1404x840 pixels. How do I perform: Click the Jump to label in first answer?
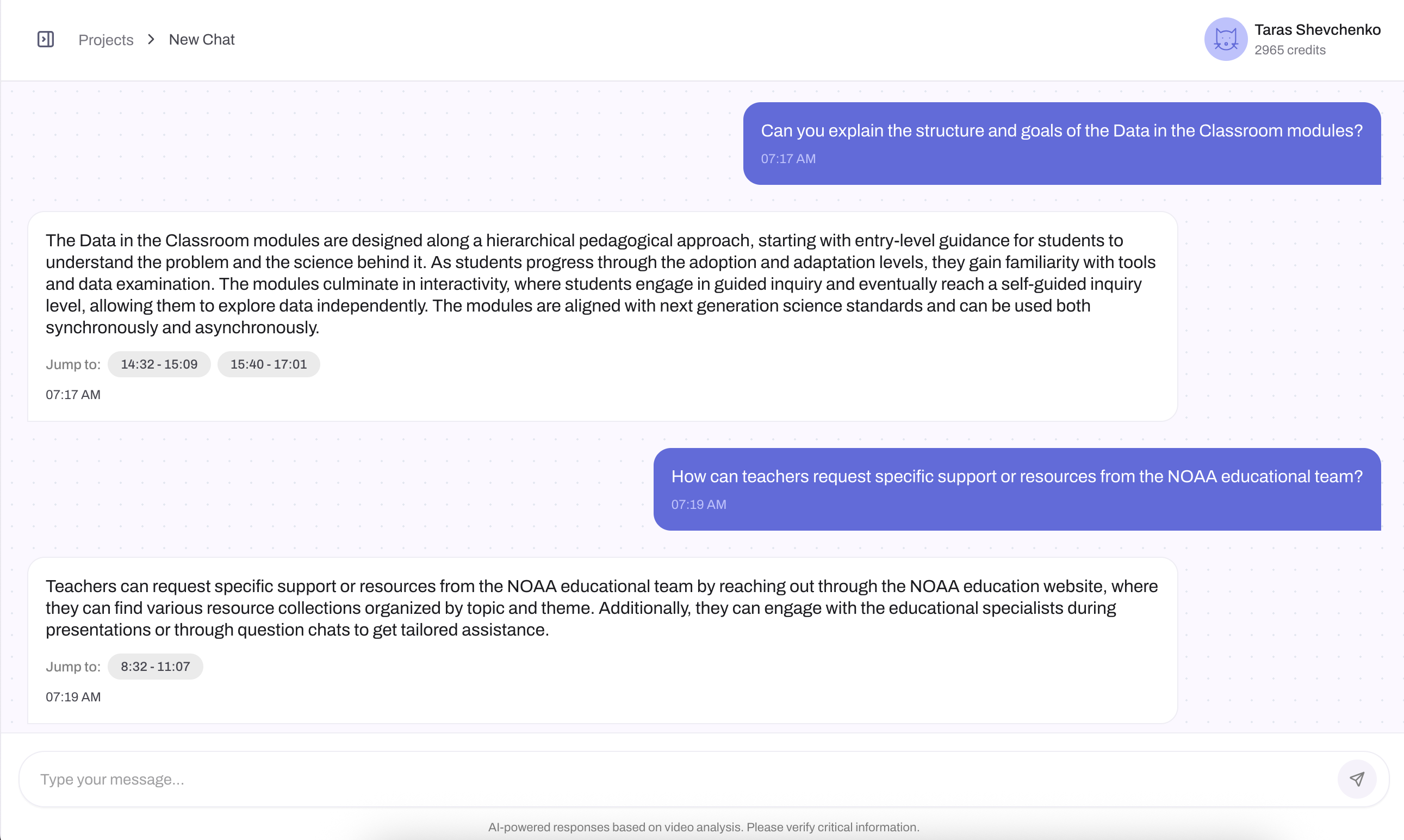73,364
